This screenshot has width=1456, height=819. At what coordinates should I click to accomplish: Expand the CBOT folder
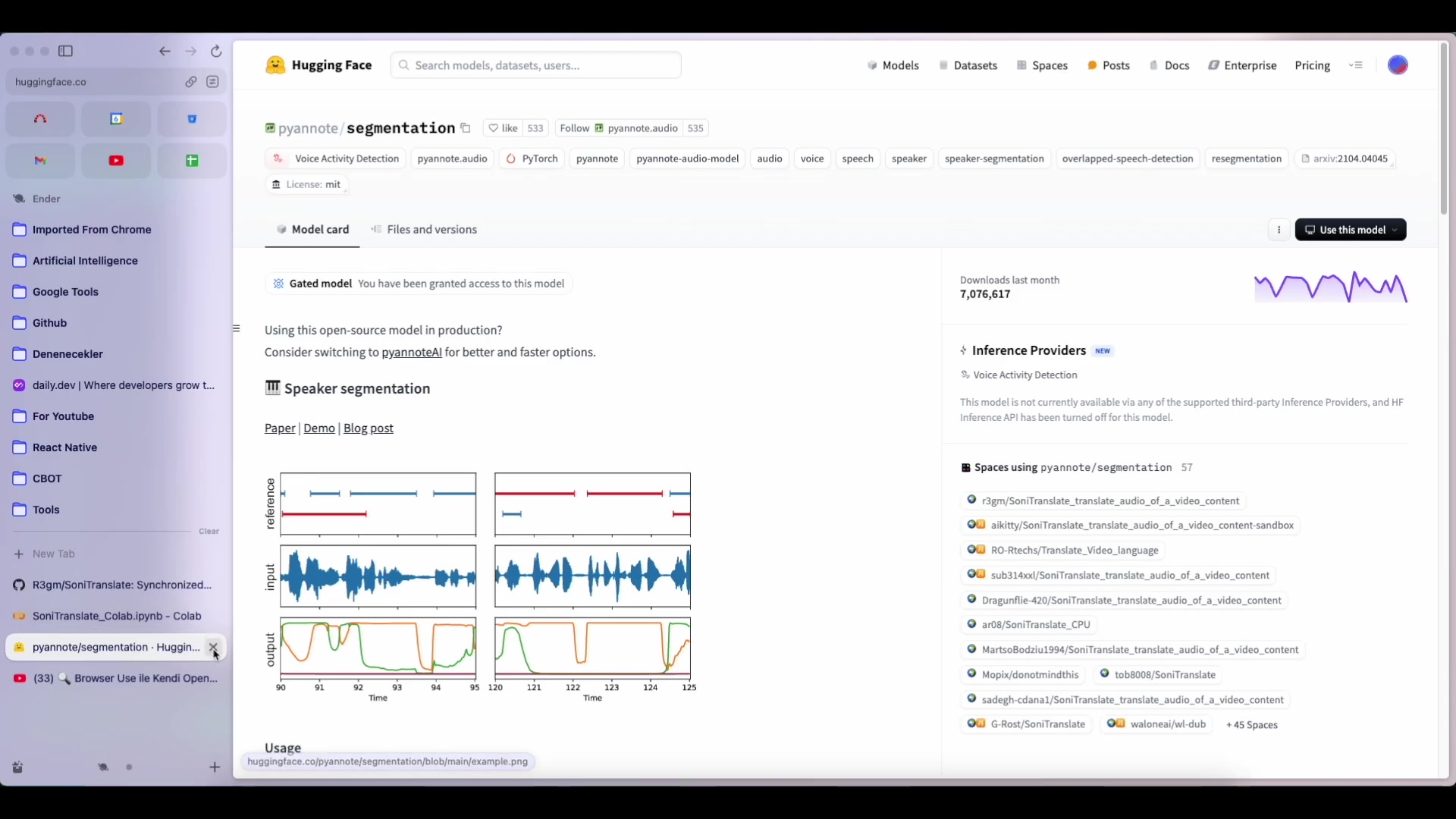click(x=116, y=479)
